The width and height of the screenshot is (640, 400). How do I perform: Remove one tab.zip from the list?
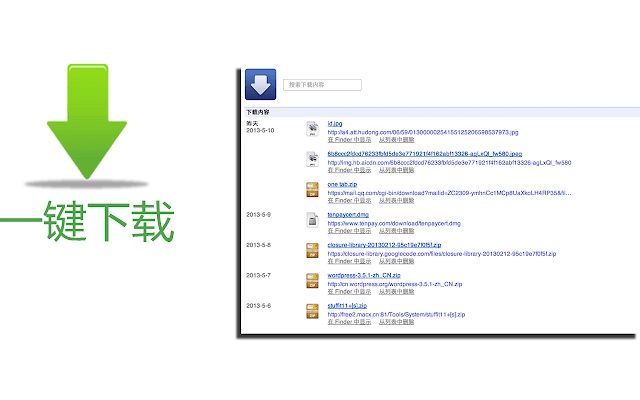pos(396,200)
